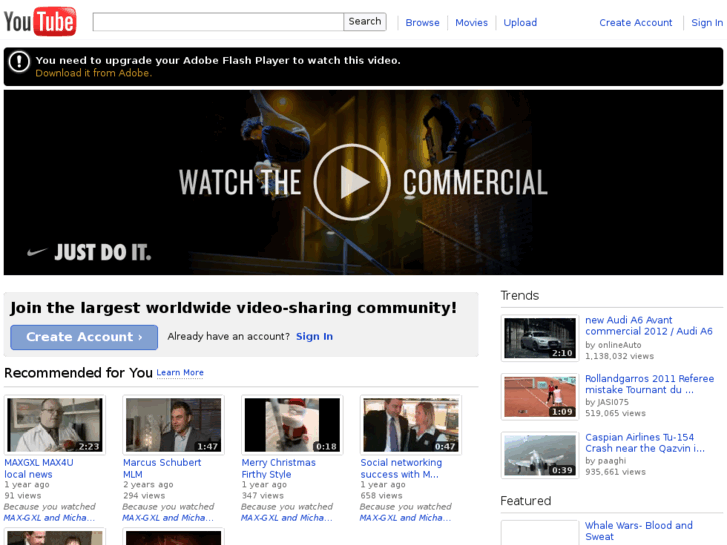Image resolution: width=727 pixels, height=545 pixels.
Task: Click MAXGXL MAX4U local news title
Action: pyautogui.click(x=38, y=468)
